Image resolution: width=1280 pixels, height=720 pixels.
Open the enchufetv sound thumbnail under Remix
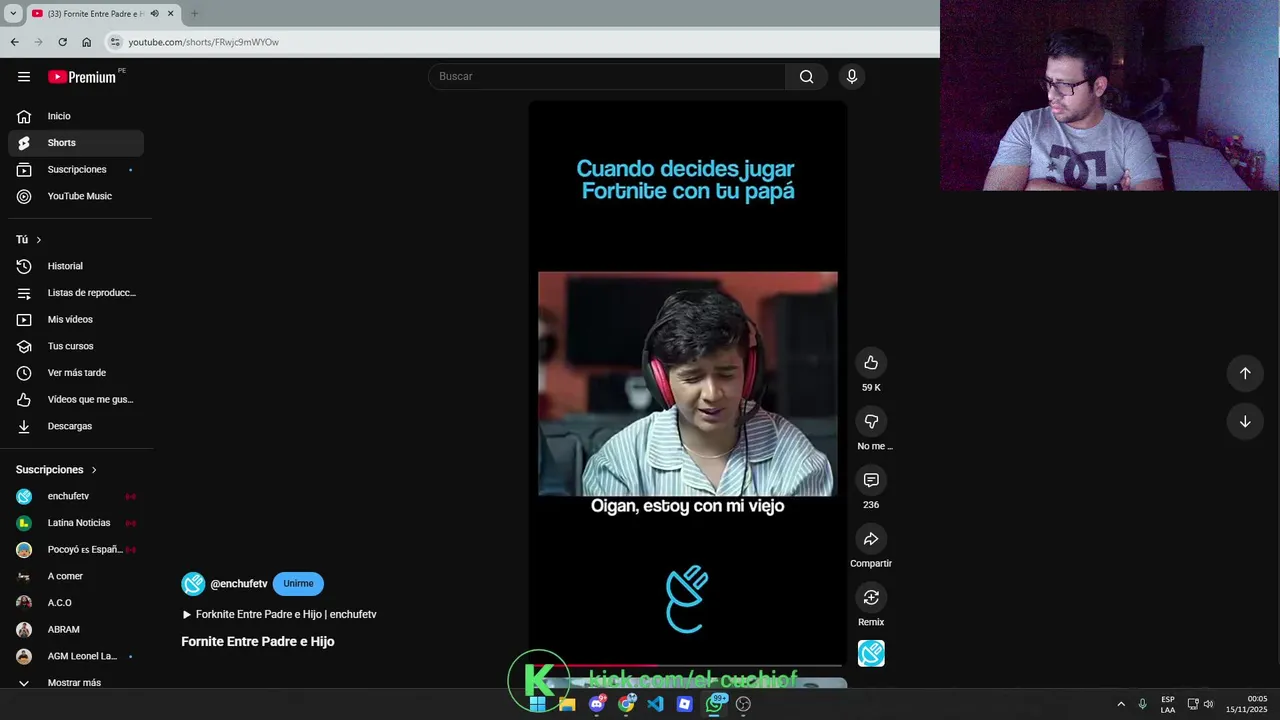tap(871, 653)
